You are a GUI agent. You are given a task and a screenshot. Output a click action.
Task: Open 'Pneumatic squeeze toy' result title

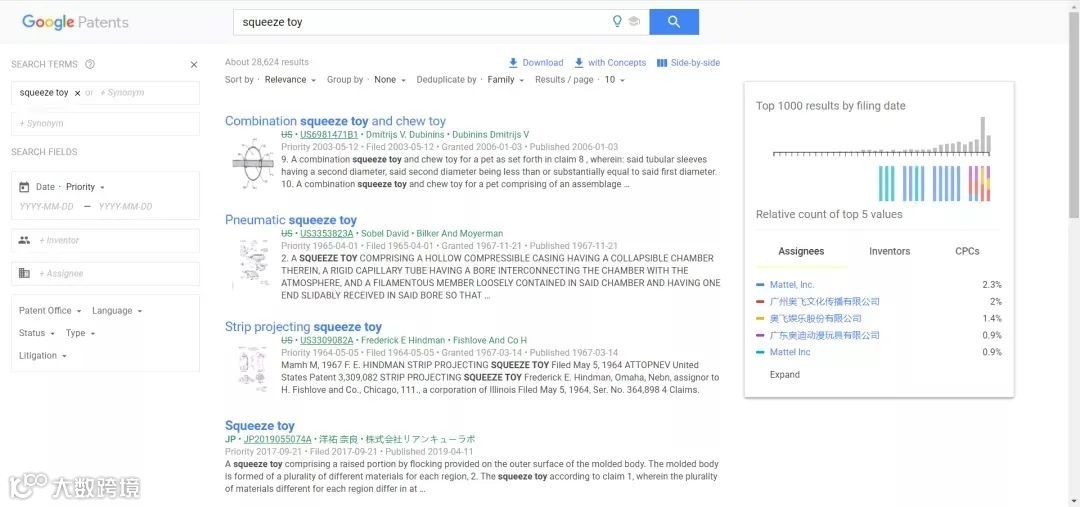[291, 220]
